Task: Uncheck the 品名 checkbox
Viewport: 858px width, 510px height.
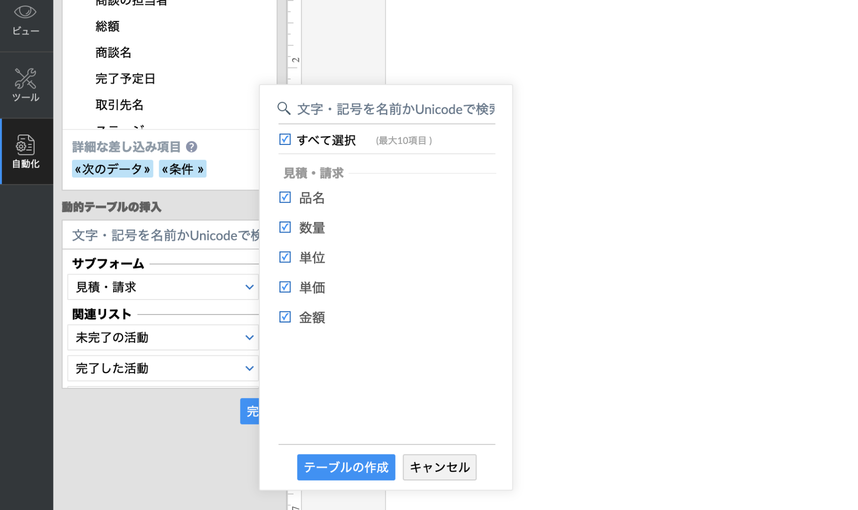Action: coord(285,198)
